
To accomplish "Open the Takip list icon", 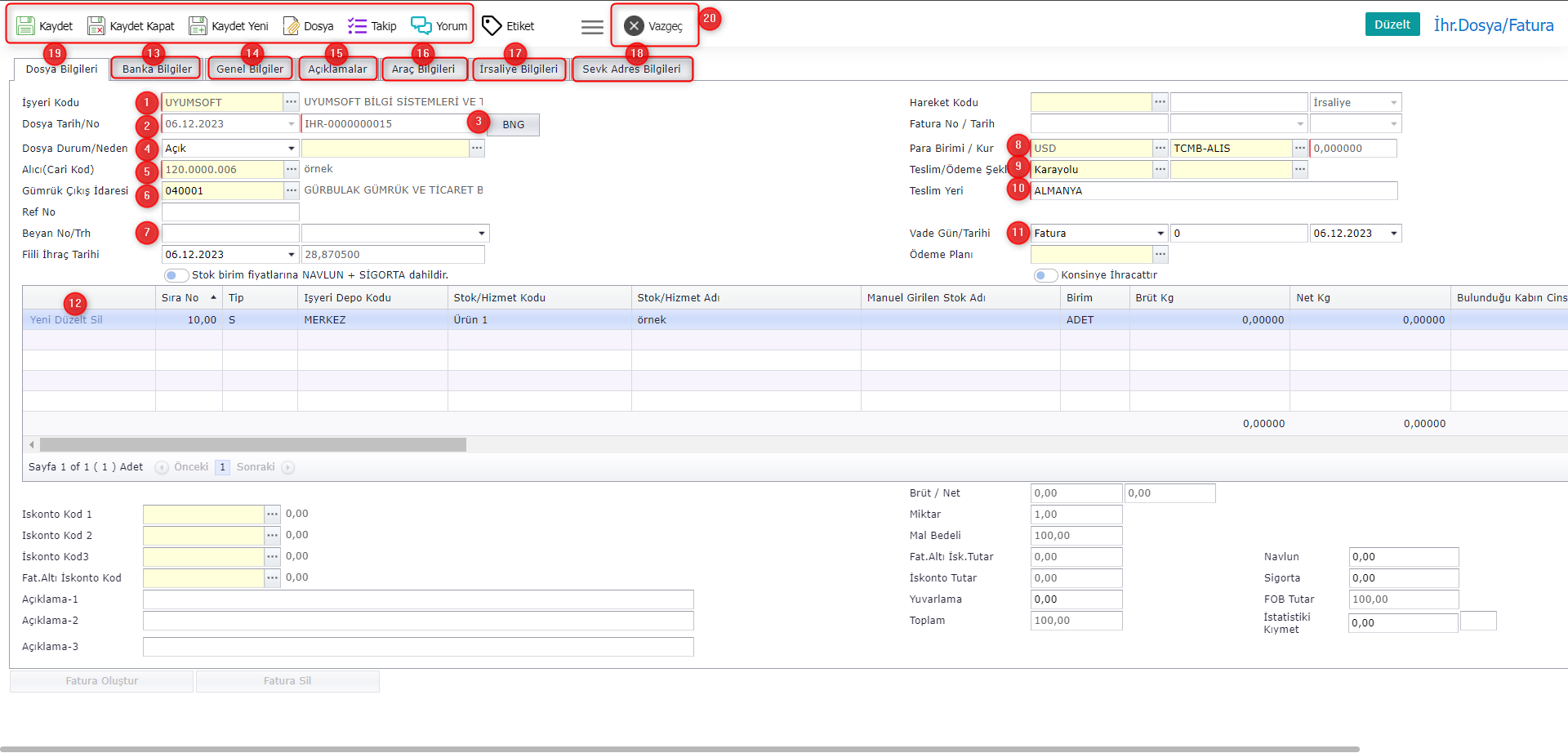I will (357, 26).
